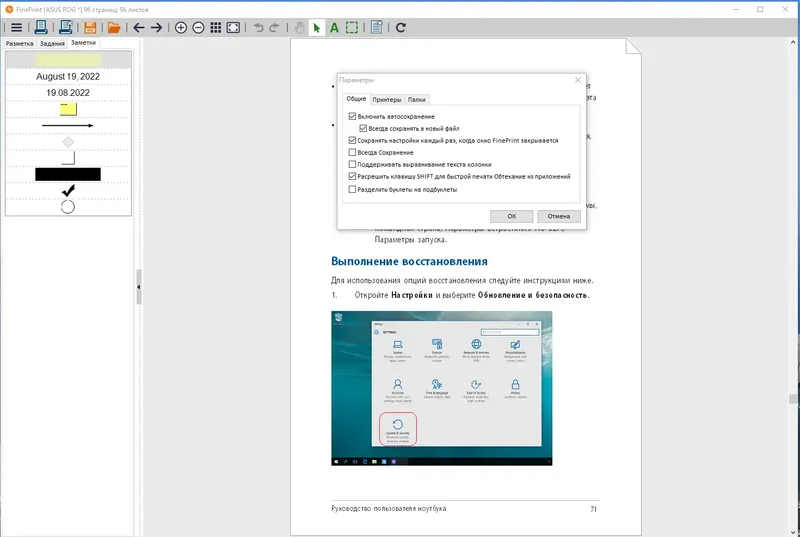Go to previous page arrow
This screenshot has height=537, width=800.
click(x=139, y=28)
